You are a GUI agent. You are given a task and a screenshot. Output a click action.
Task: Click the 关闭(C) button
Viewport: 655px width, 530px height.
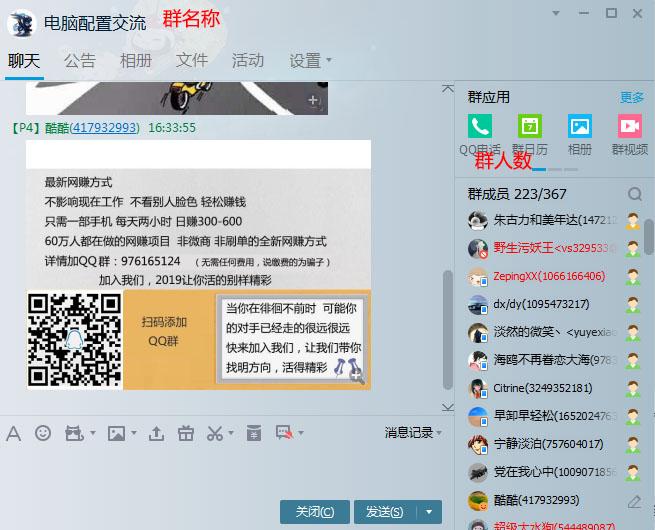[315, 512]
